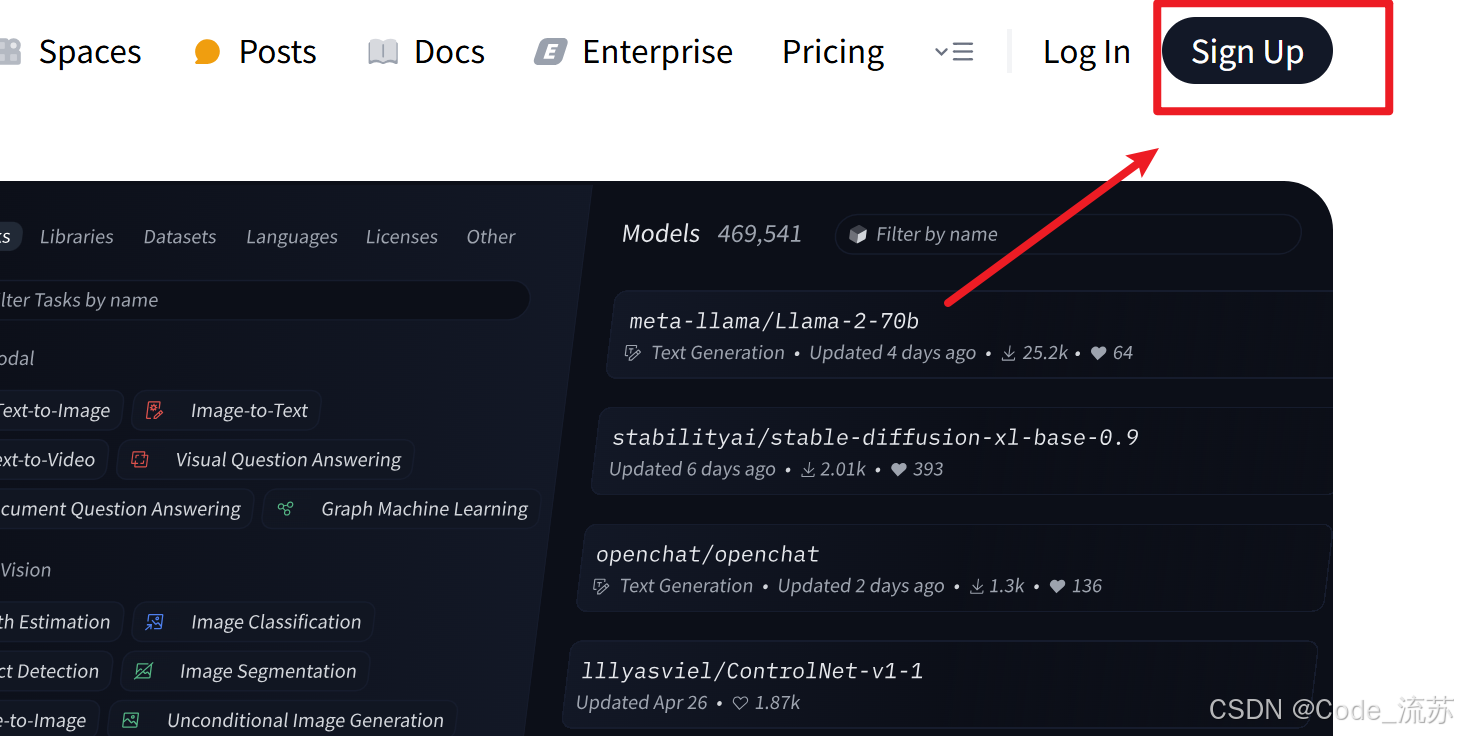Select the Depth Estimation task tag

(x=62, y=622)
